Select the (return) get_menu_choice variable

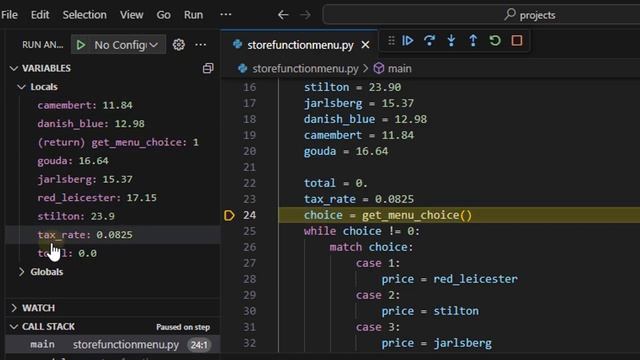point(113,142)
